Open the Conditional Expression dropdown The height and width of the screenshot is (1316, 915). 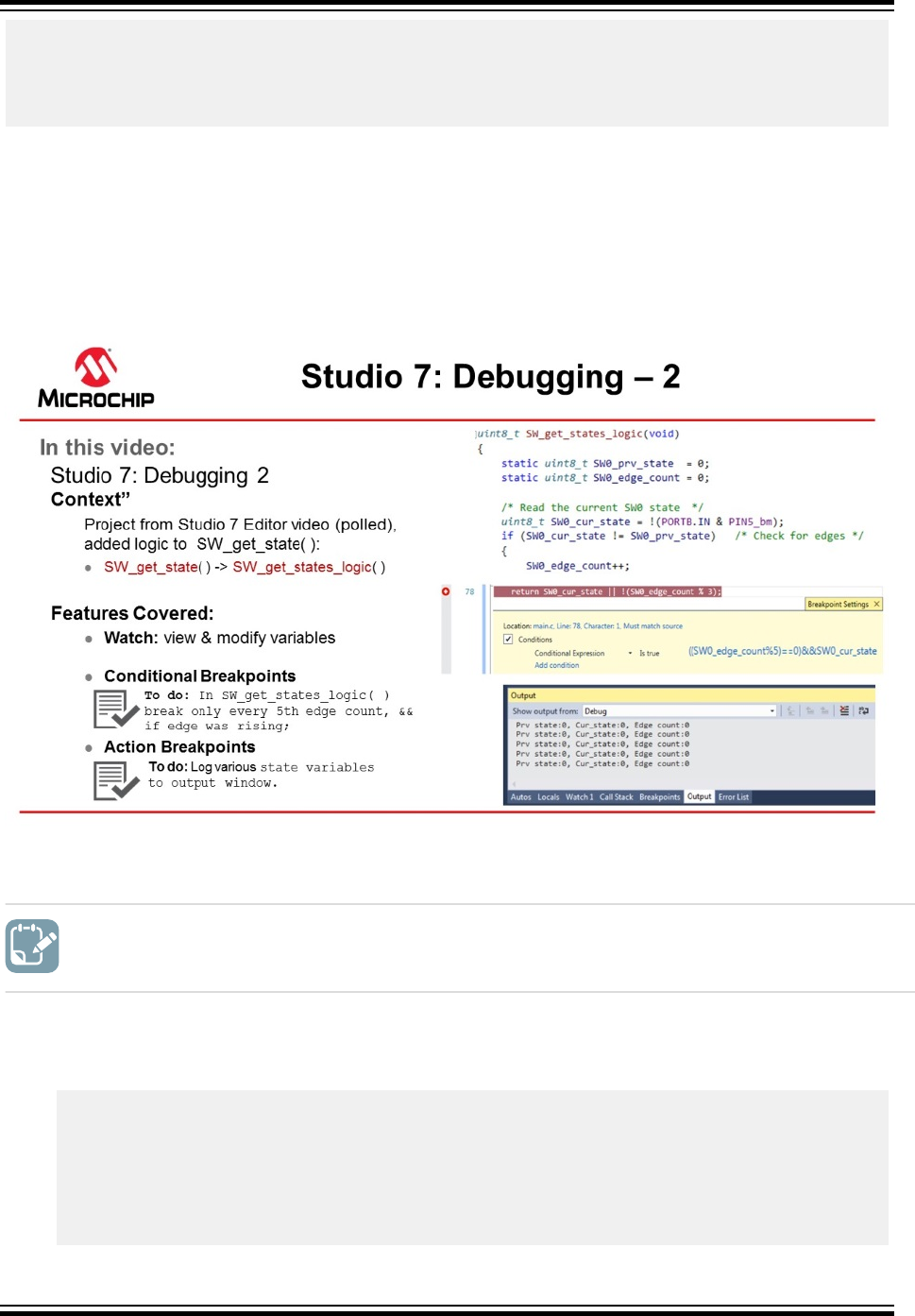pos(630,653)
